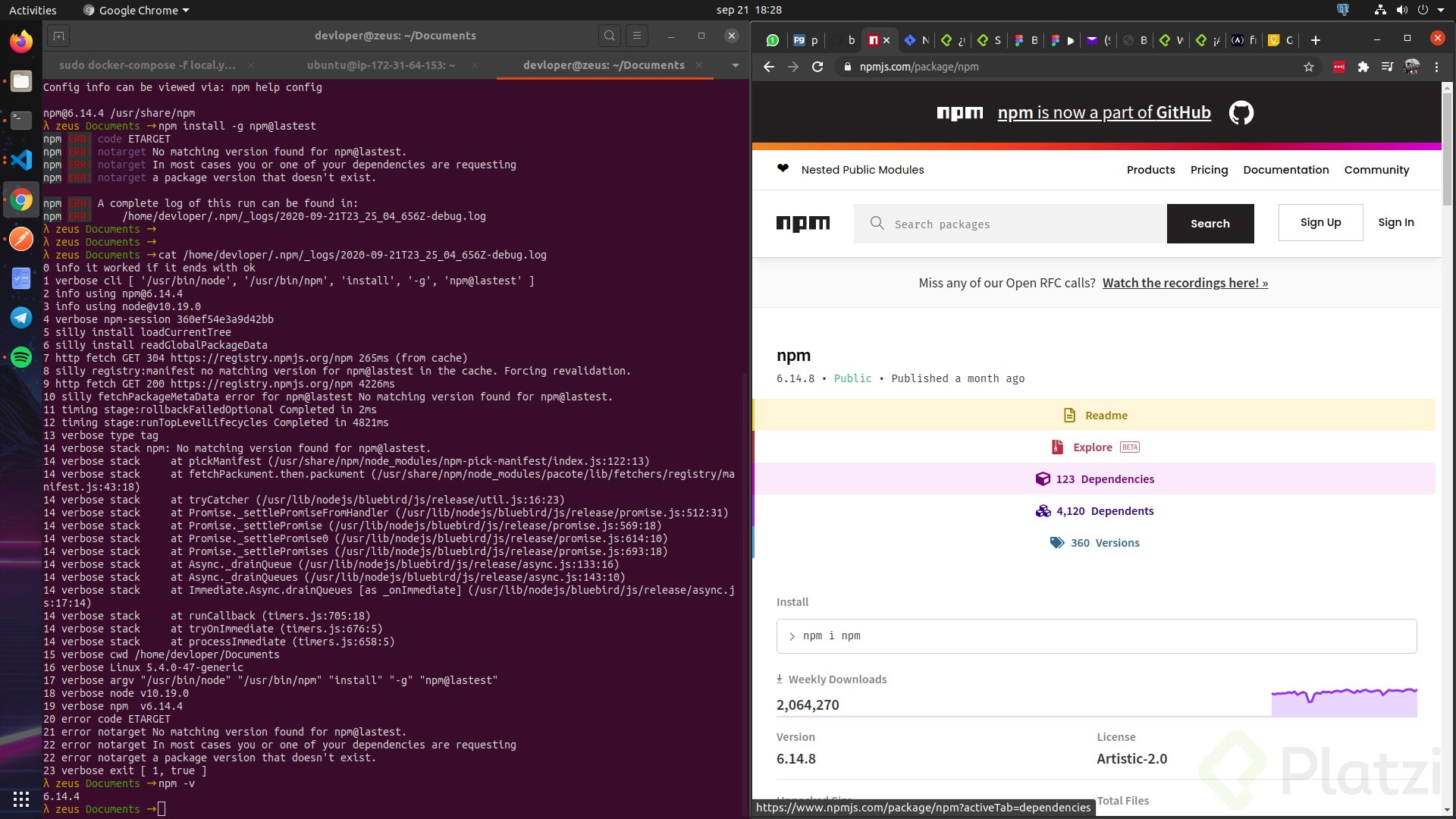Open the Files app in the dock

21,80
